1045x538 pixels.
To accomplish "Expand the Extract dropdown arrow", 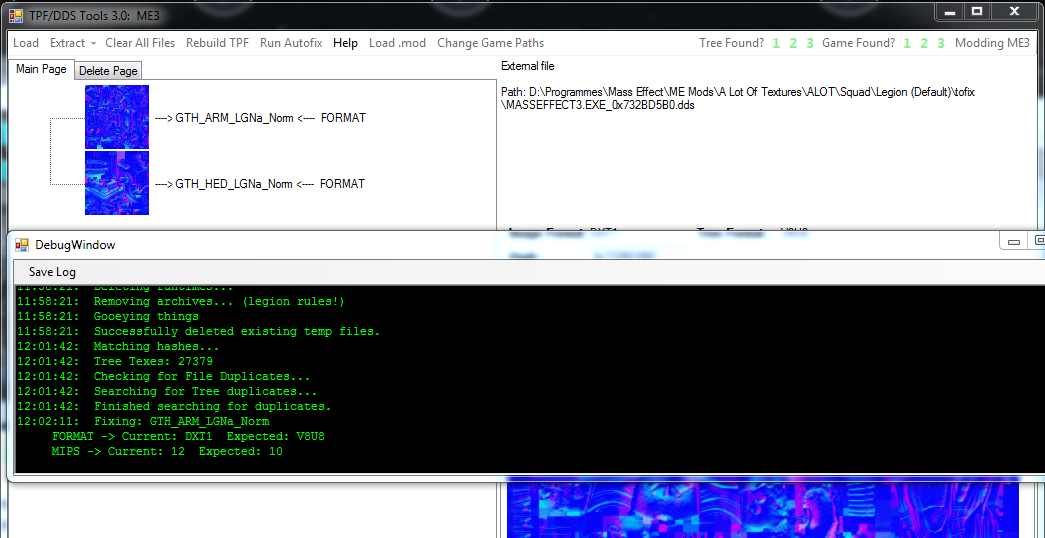I will [93, 43].
